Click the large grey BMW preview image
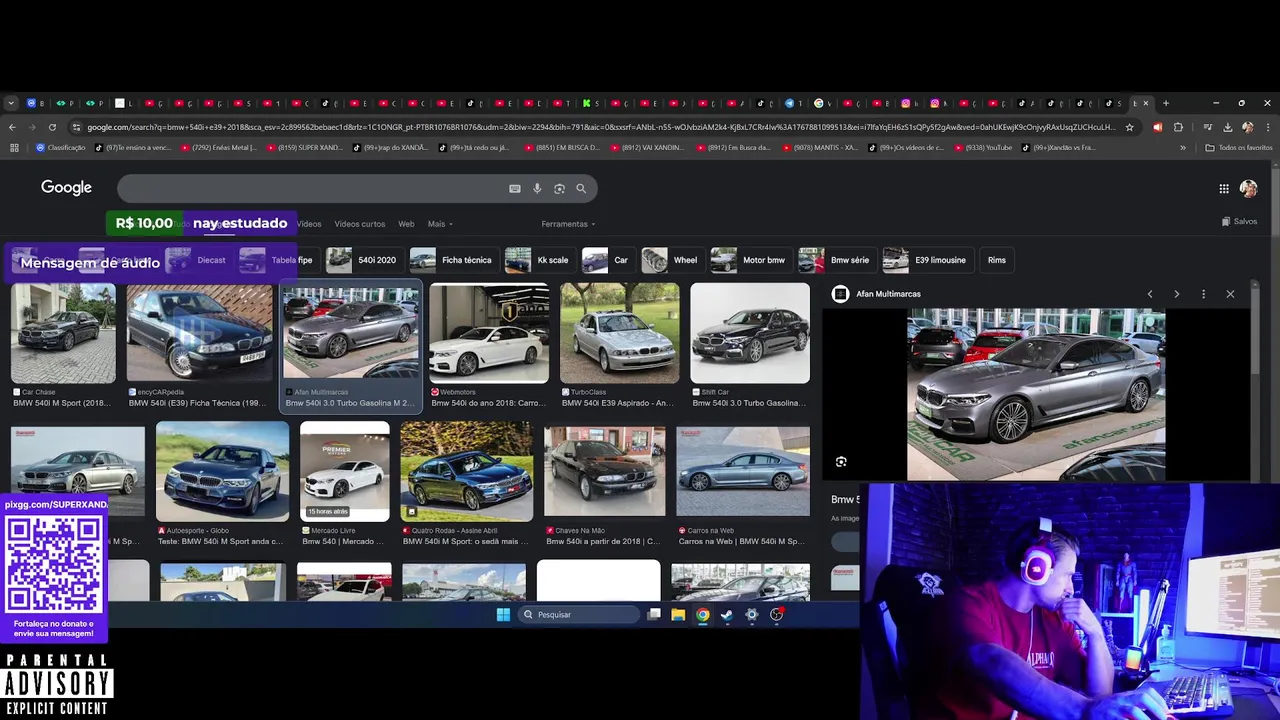Viewport: 1280px width, 720px height. 1036,395
